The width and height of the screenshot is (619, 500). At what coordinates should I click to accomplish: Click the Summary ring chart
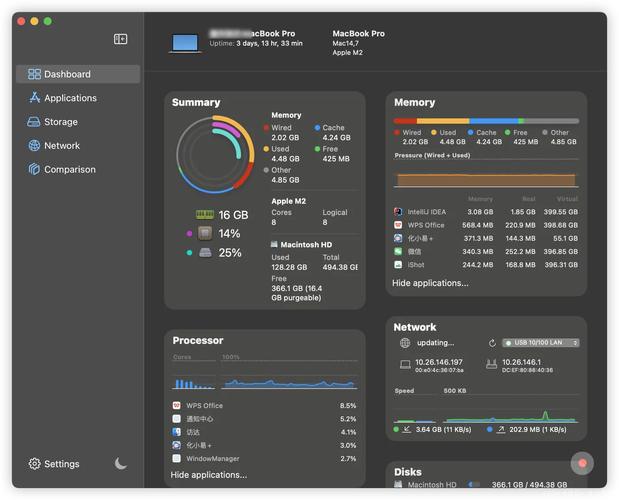(x=215, y=154)
